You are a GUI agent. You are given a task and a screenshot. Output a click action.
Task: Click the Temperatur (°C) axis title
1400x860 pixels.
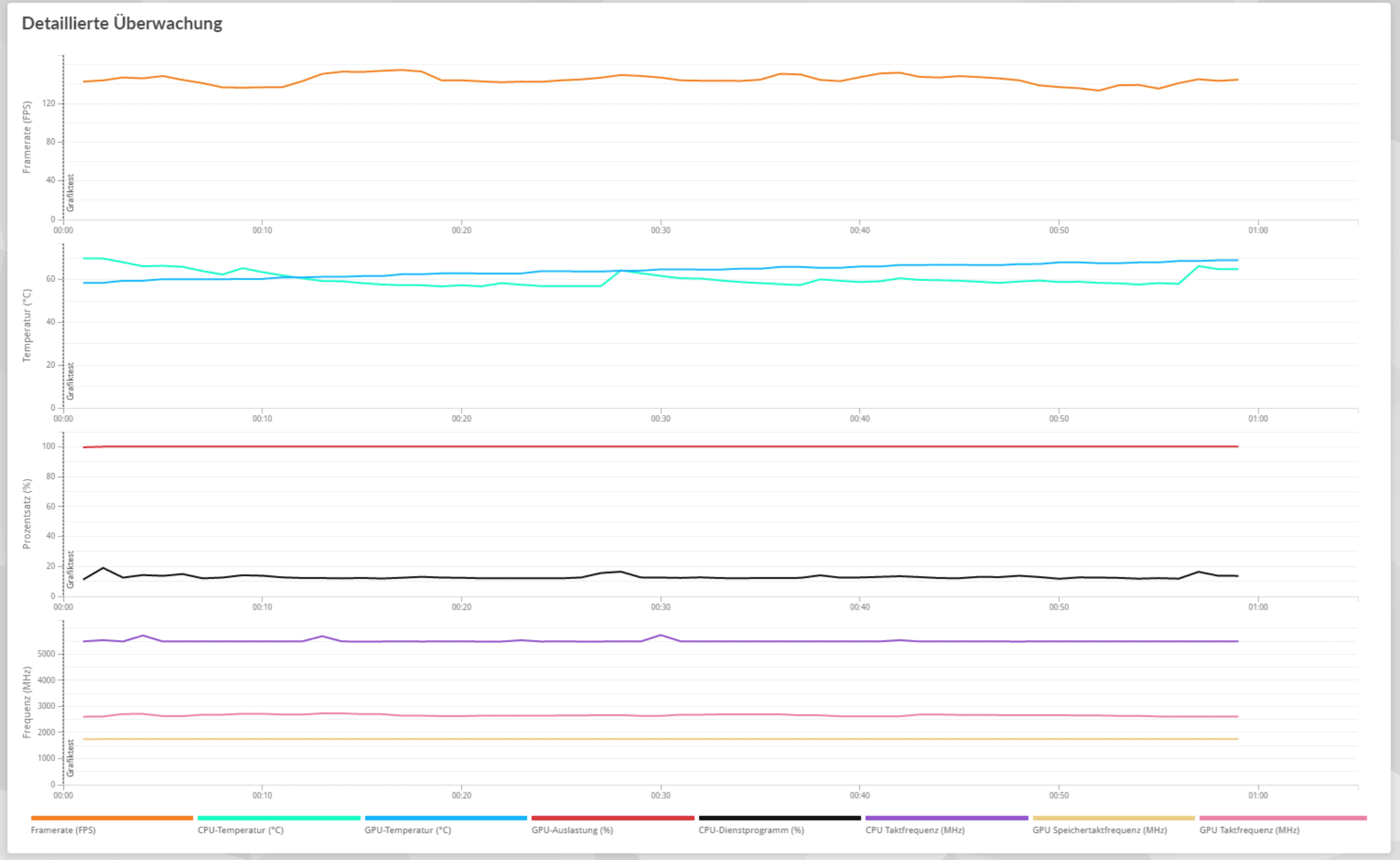26,325
